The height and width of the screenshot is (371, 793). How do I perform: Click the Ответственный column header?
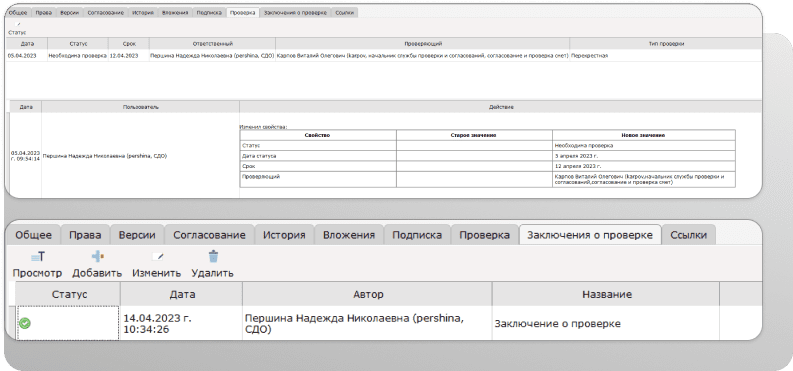[212, 44]
